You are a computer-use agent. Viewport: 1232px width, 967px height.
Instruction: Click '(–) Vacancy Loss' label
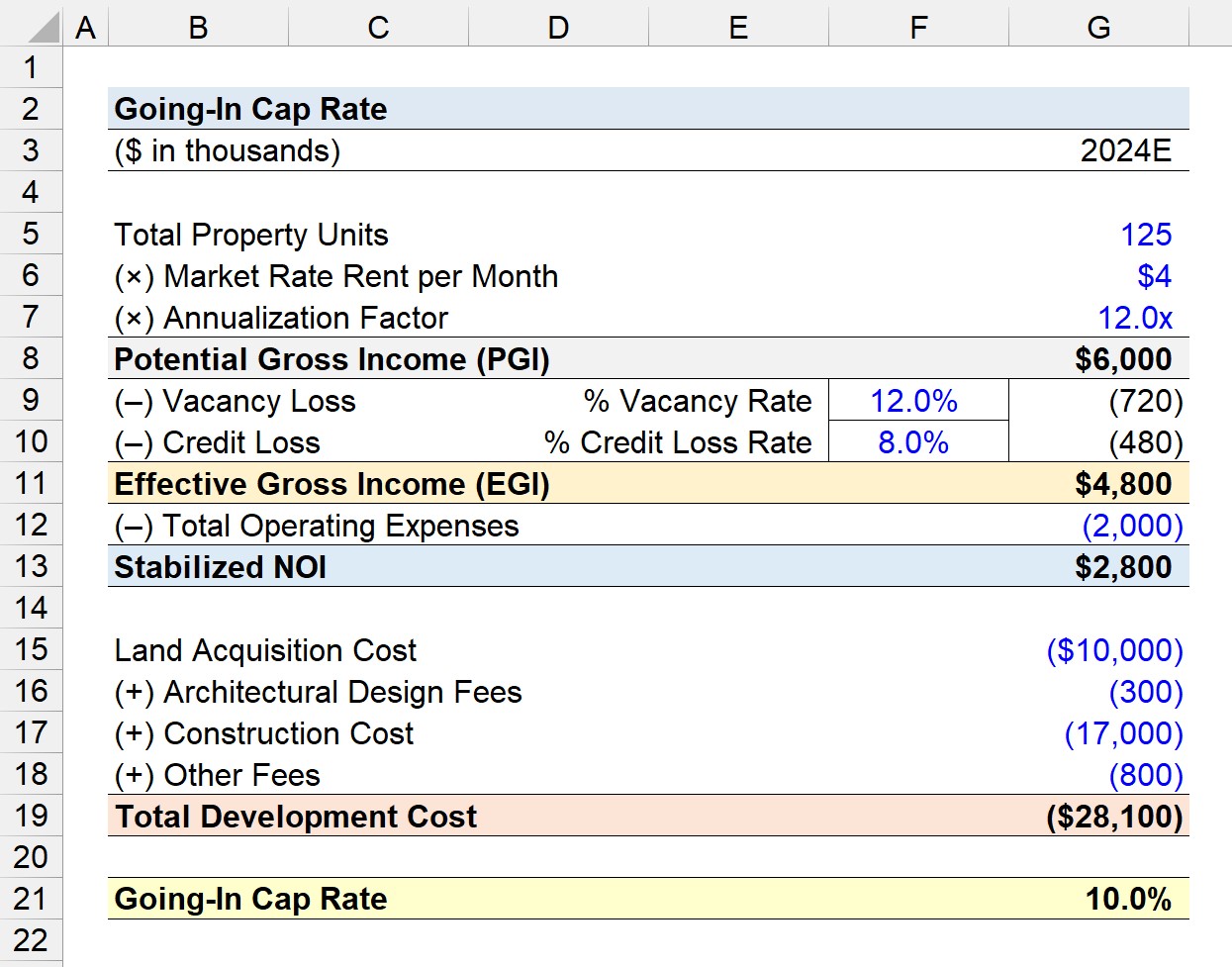coord(236,401)
